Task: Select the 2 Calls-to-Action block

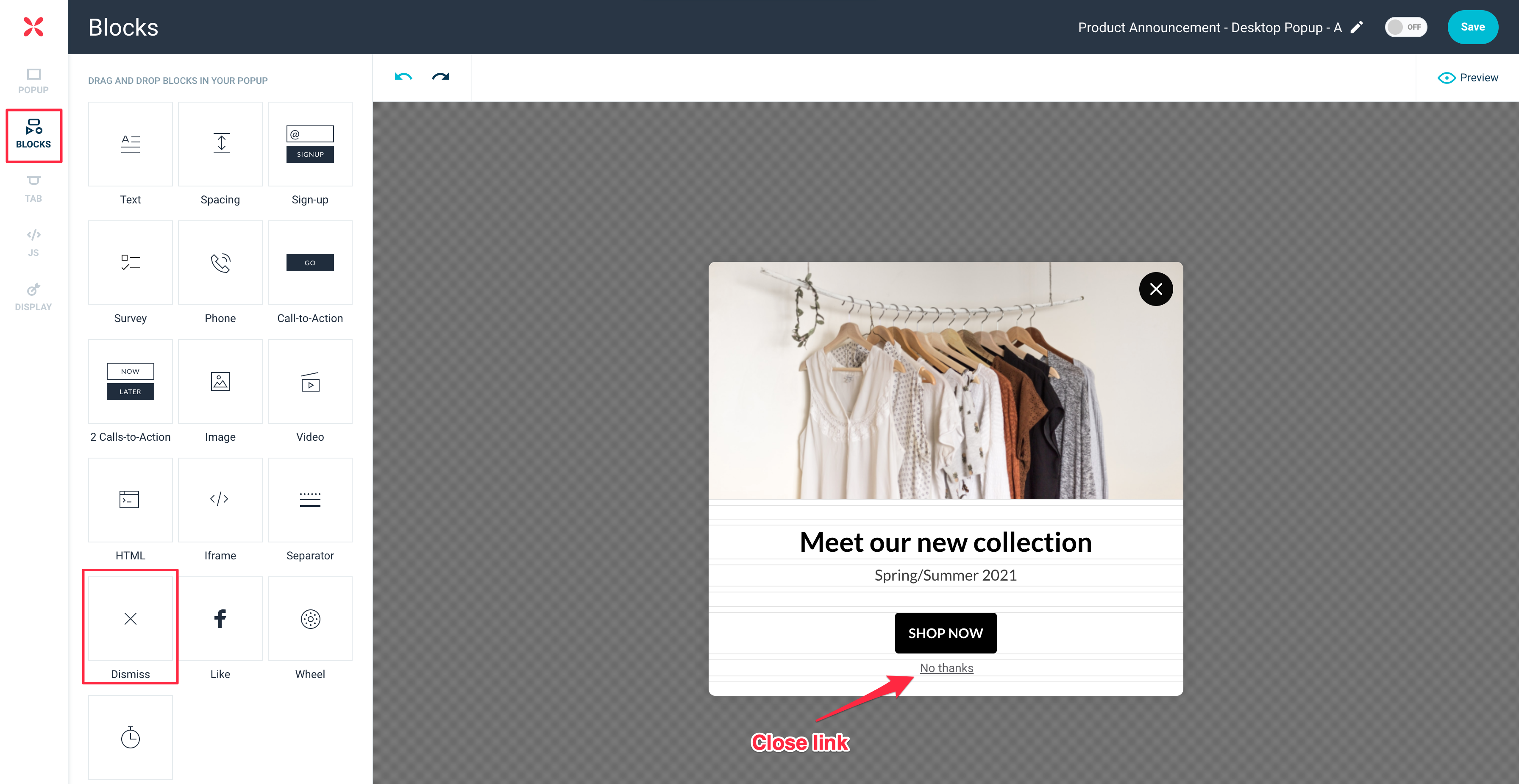Action: click(x=130, y=381)
